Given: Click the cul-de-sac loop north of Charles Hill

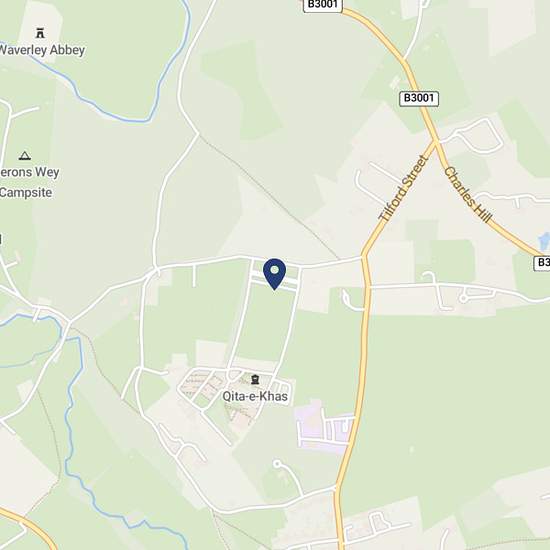Looking at the screenshot, I should [479, 136].
